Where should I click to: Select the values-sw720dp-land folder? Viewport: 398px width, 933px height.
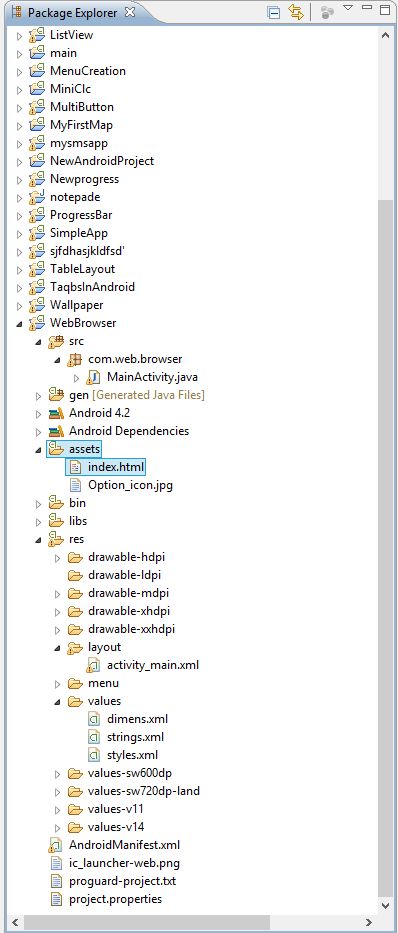click(x=143, y=791)
